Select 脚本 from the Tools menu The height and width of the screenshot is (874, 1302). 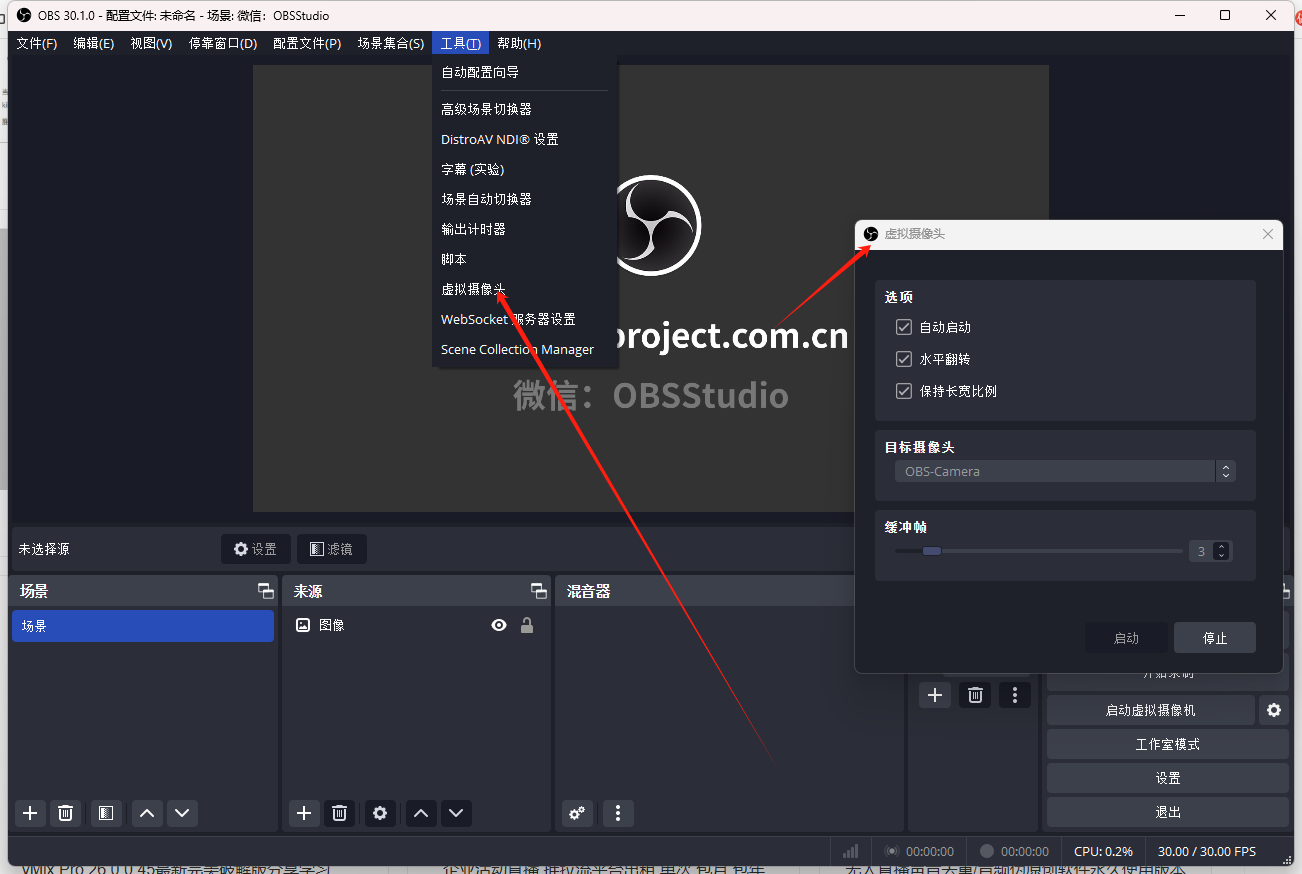pyautogui.click(x=454, y=259)
